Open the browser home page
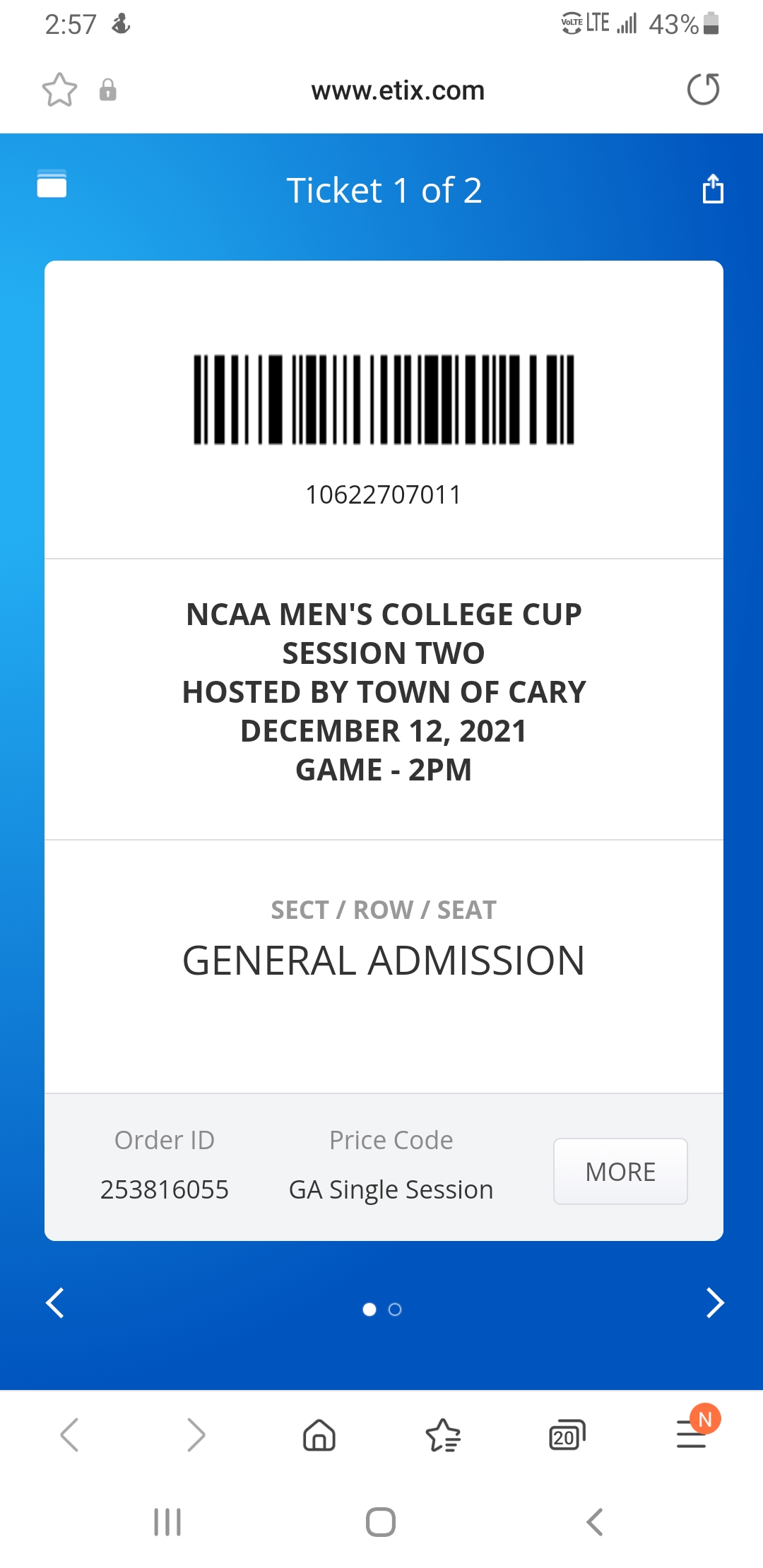 (x=319, y=1435)
